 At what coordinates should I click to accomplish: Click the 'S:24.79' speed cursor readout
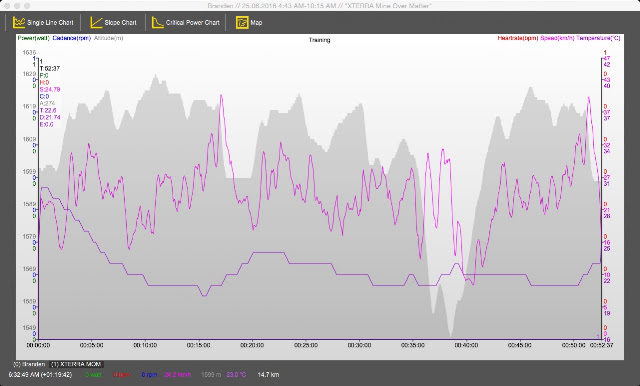click(x=50, y=89)
